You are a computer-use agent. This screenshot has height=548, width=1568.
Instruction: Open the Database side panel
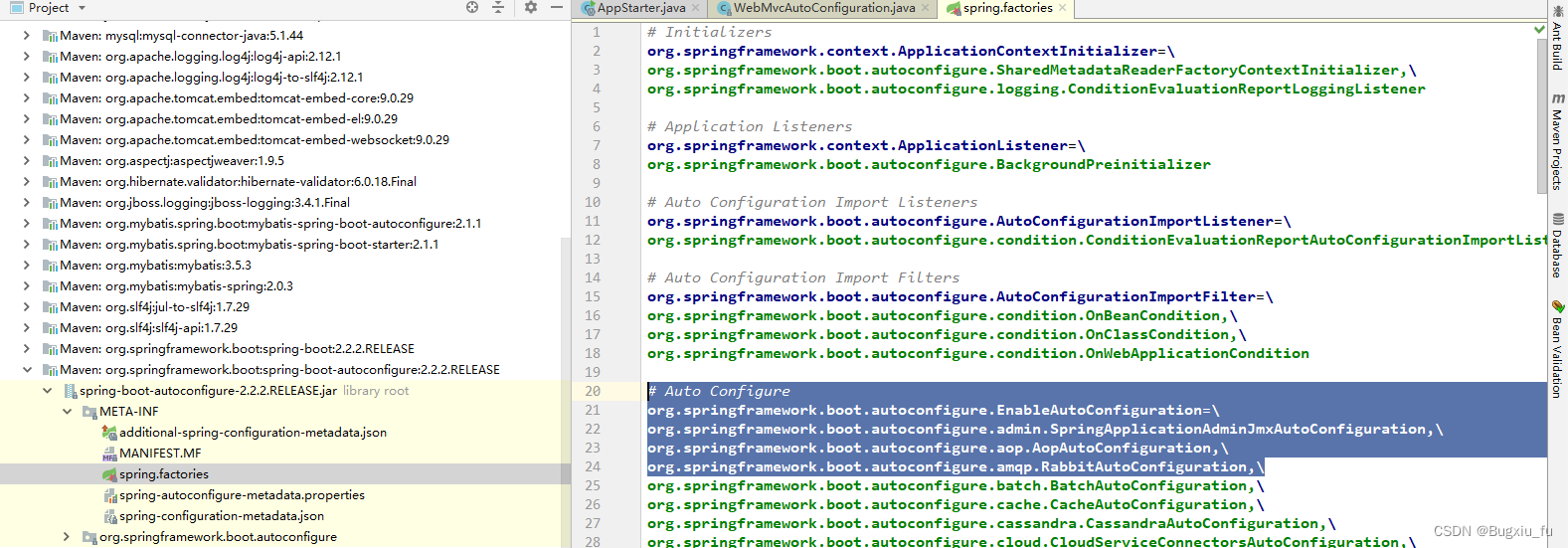1557,245
